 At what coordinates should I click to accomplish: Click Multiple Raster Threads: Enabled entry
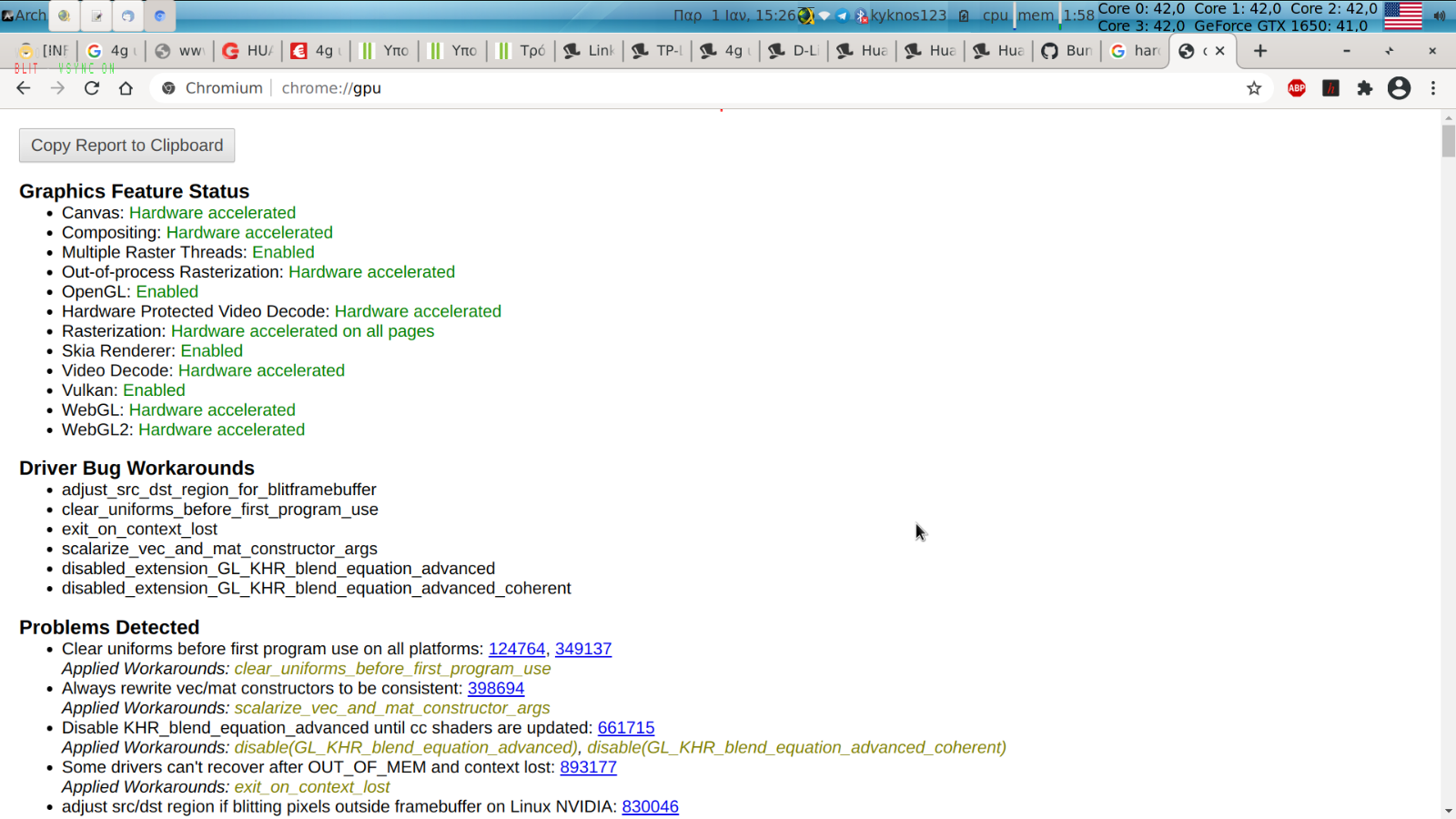tap(188, 252)
